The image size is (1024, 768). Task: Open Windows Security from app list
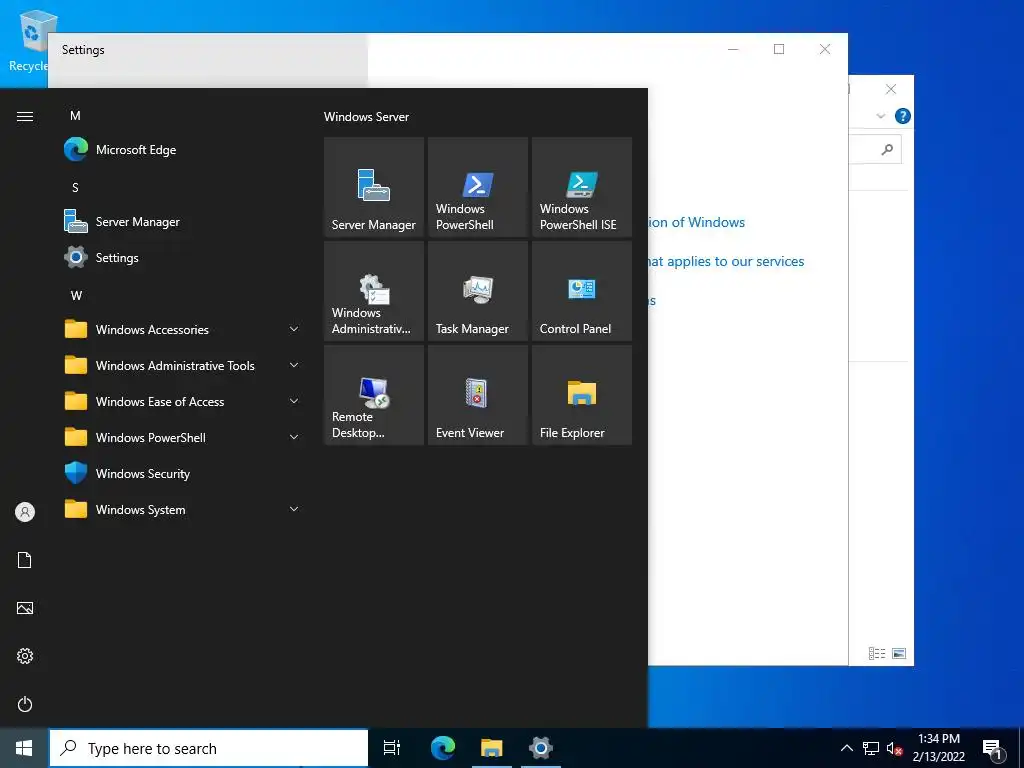[x=183, y=473]
